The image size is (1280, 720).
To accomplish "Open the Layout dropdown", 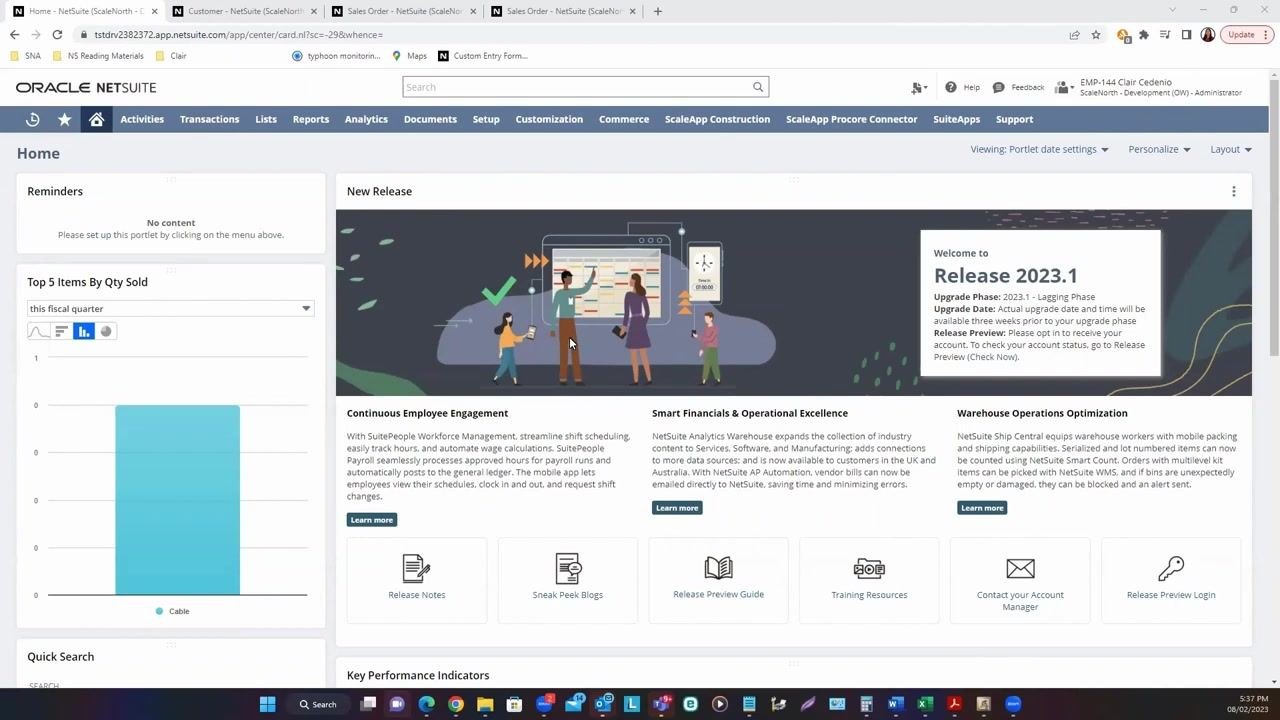I will click(1231, 149).
